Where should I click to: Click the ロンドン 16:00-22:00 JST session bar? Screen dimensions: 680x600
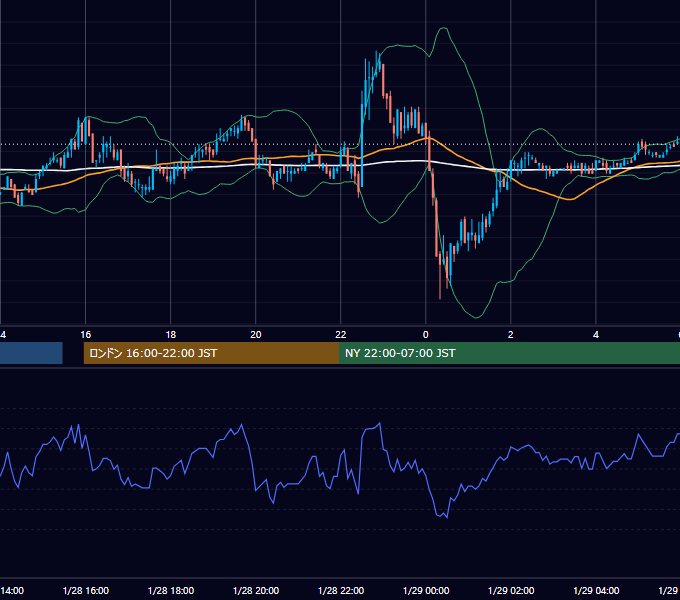tap(211, 353)
